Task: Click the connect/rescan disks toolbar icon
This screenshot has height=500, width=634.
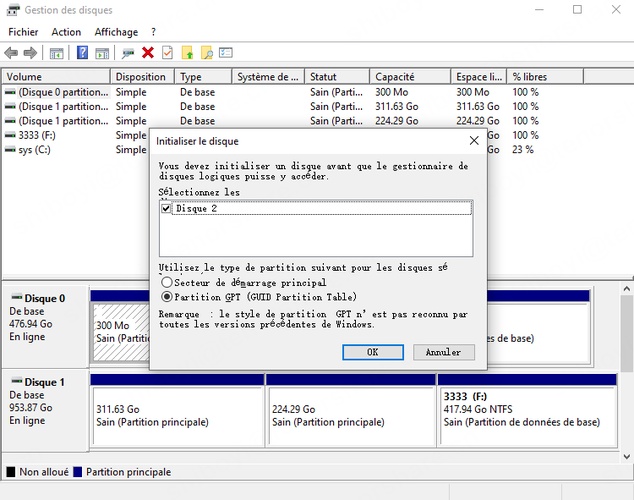Action: (128, 53)
